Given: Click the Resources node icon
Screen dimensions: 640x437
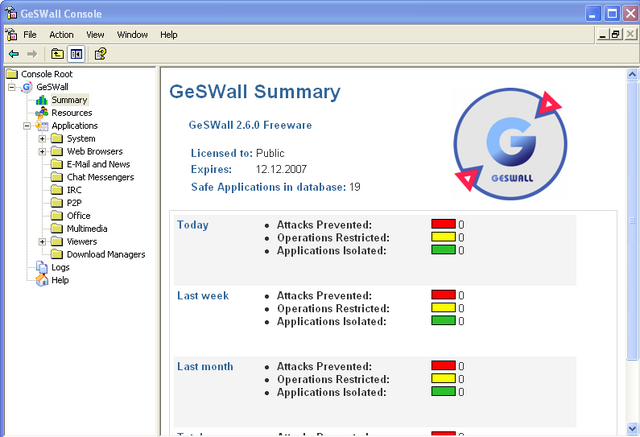Looking at the screenshot, I should point(42,113).
